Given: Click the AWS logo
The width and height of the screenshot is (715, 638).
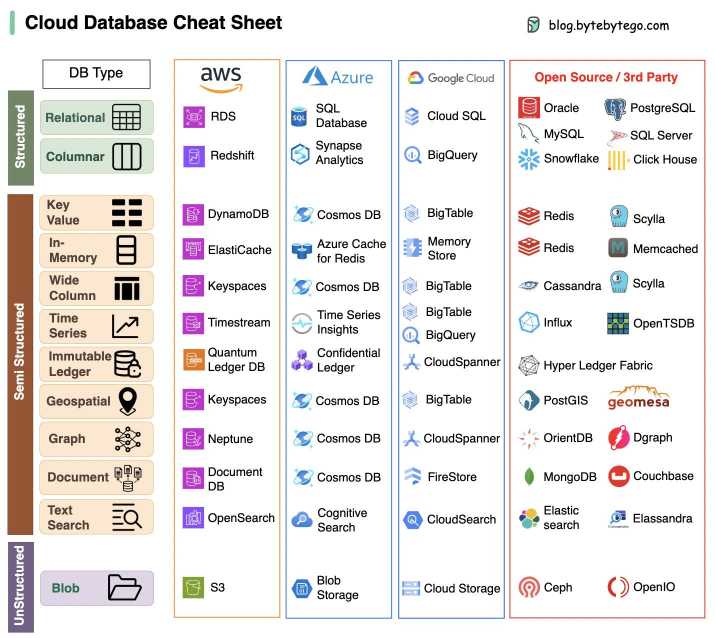Looking at the screenshot, I should tap(221, 79).
